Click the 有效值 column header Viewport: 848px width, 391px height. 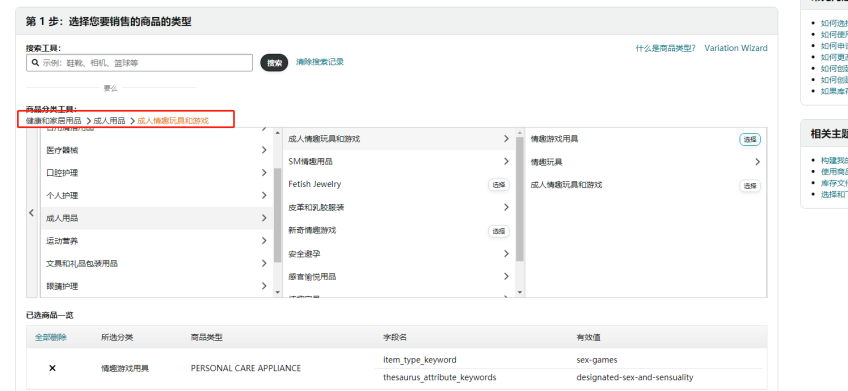[588, 337]
